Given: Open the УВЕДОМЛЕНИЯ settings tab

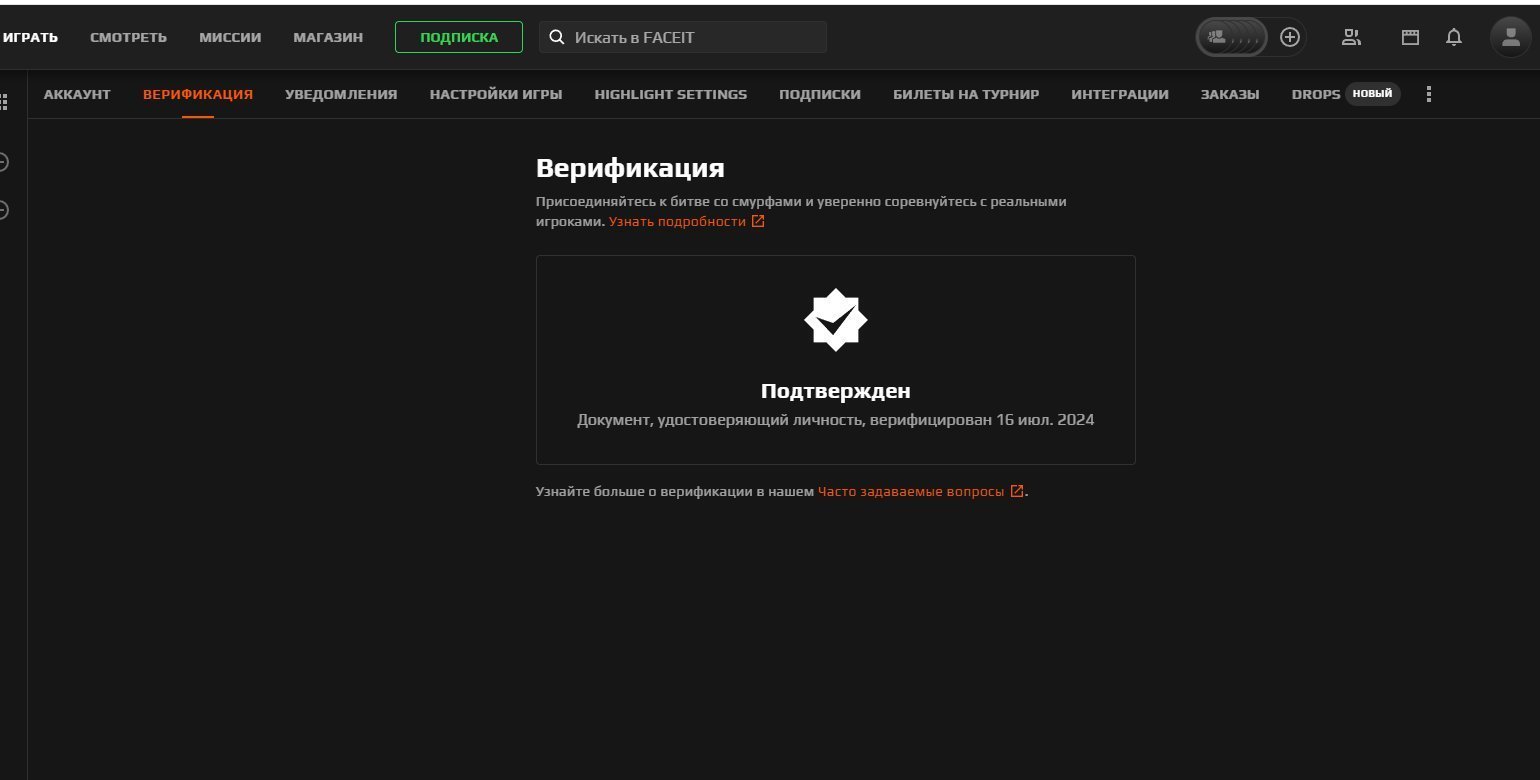Looking at the screenshot, I should coord(339,93).
